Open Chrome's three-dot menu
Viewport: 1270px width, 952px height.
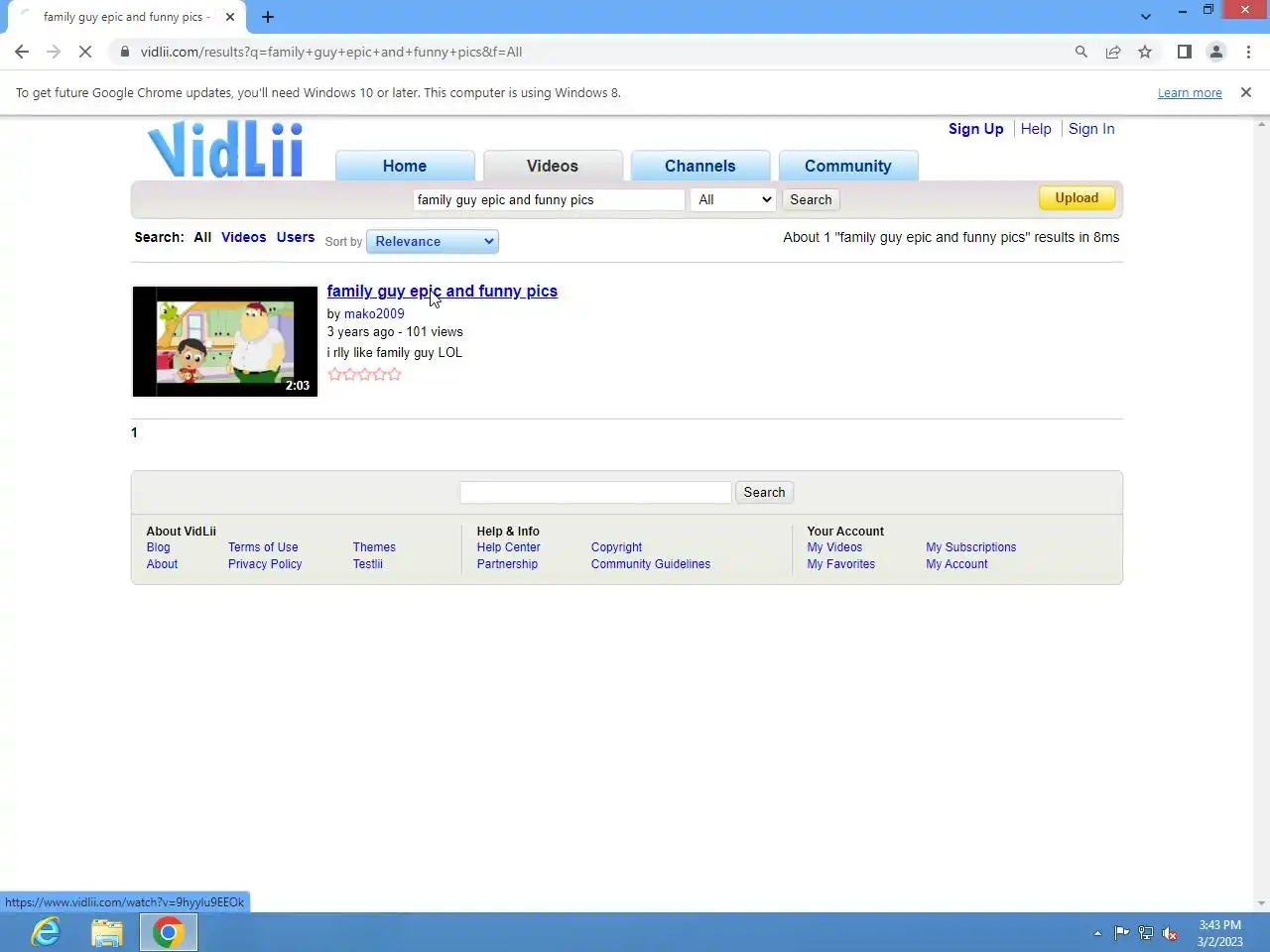click(x=1248, y=52)
